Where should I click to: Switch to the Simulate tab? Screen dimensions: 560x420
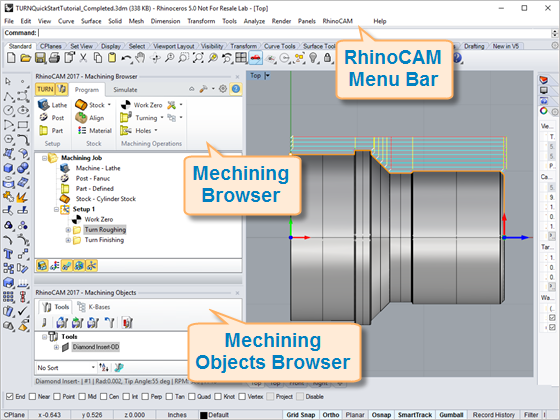click(125, 90)
